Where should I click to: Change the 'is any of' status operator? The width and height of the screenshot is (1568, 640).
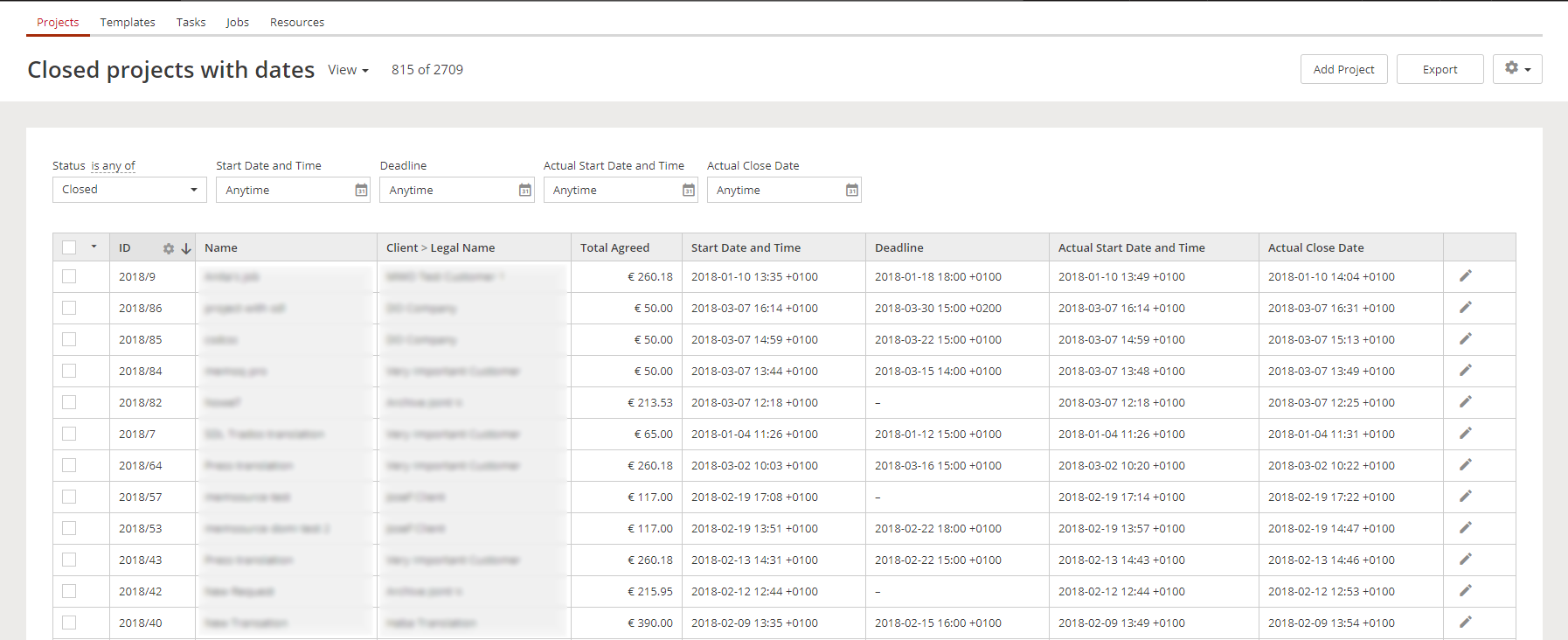(x=114, y=165)
